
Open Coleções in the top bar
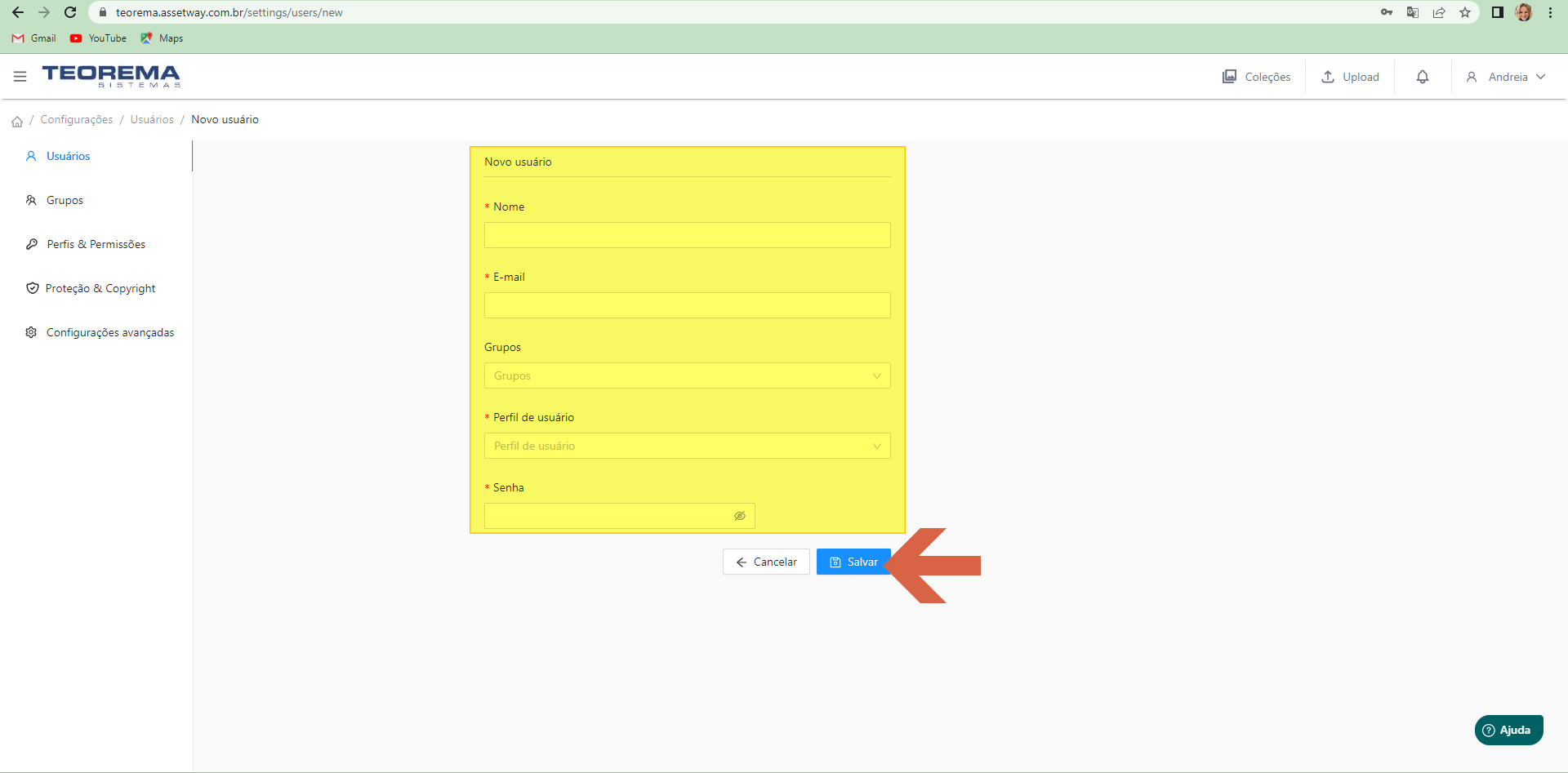click(x=1257, y=77)
